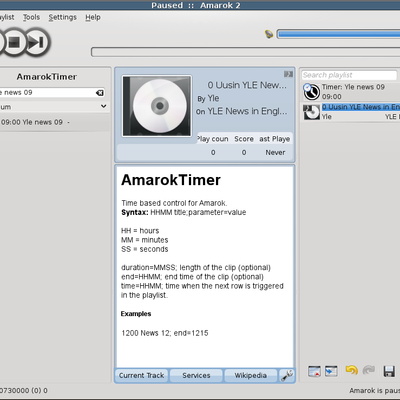Click the 'Syntax:' line in the applet
Viewport: 400px width, 400px height.
184,213
